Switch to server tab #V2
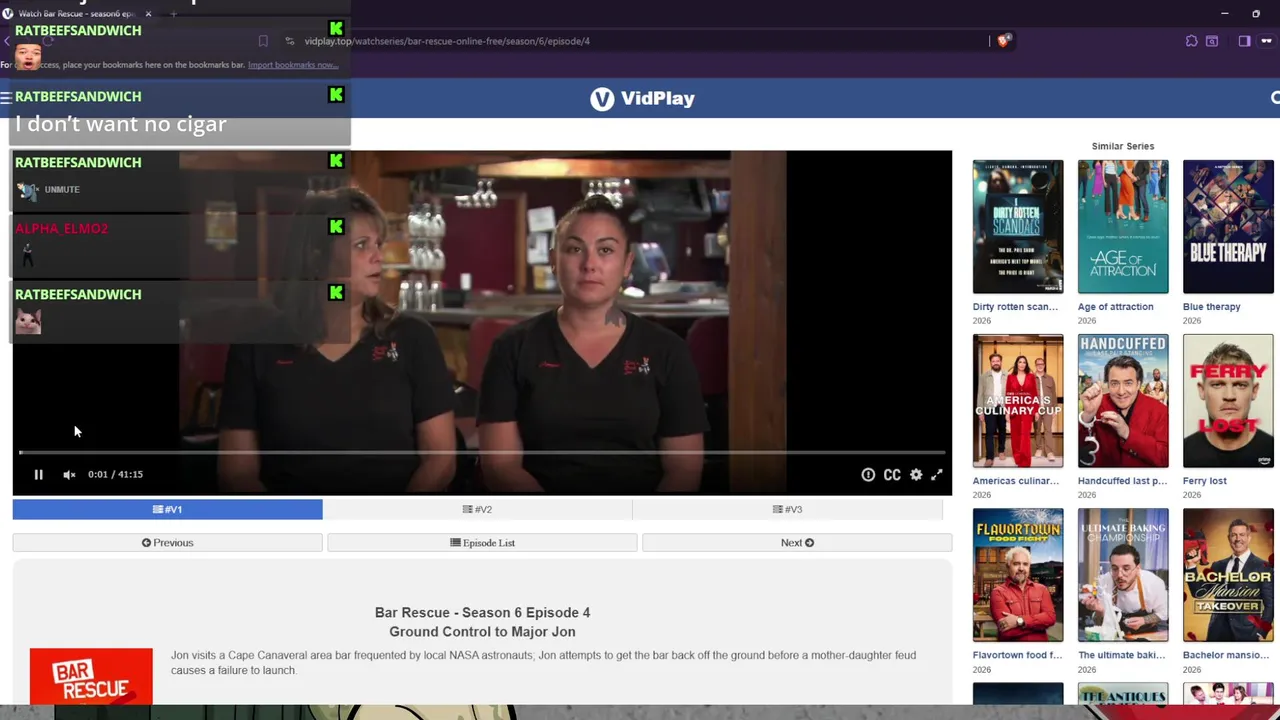The height and width of the screenshot is (720, 1280). (477, 510)
